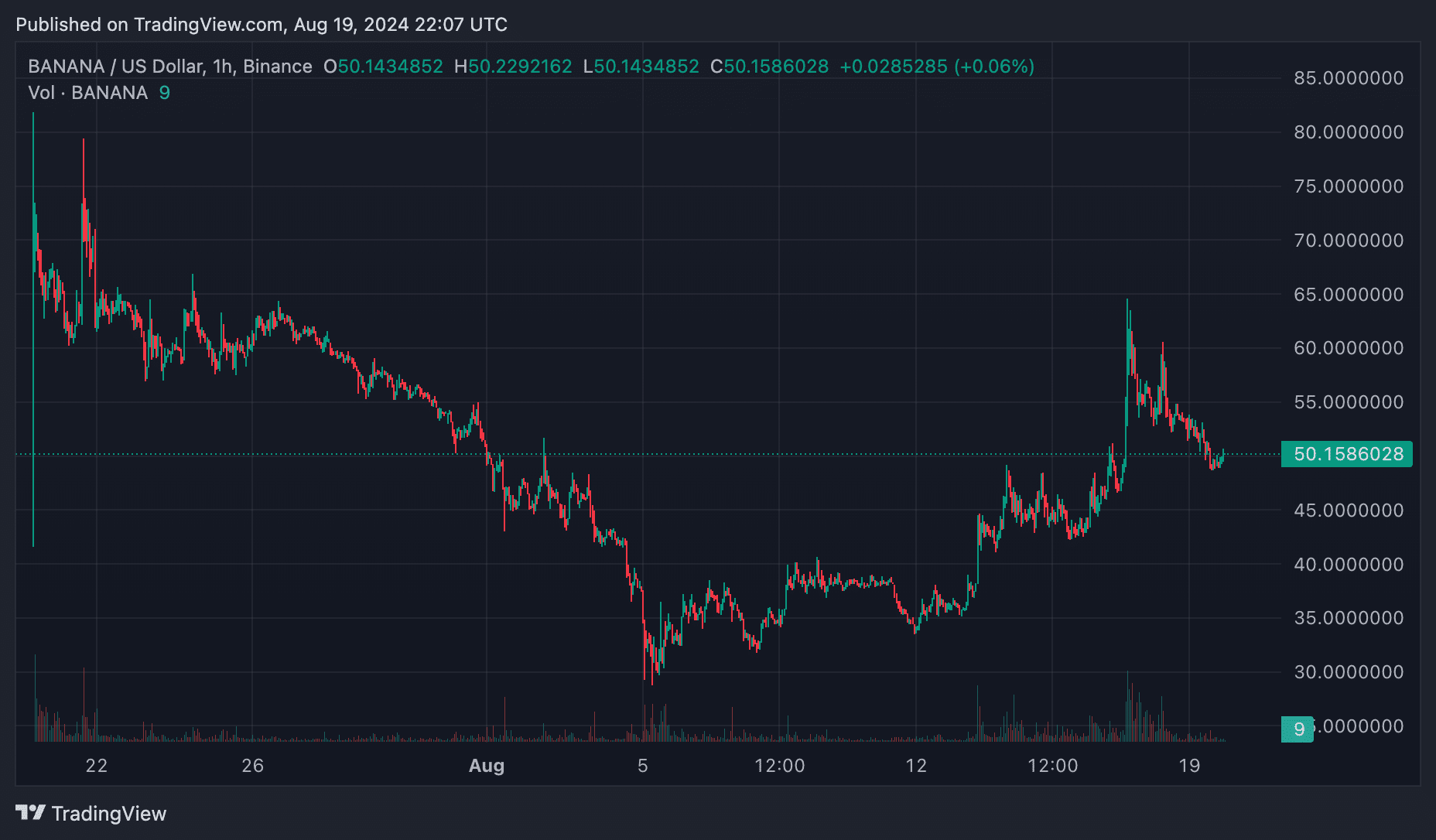Click the 65.0000000 price axis label

1349,295
